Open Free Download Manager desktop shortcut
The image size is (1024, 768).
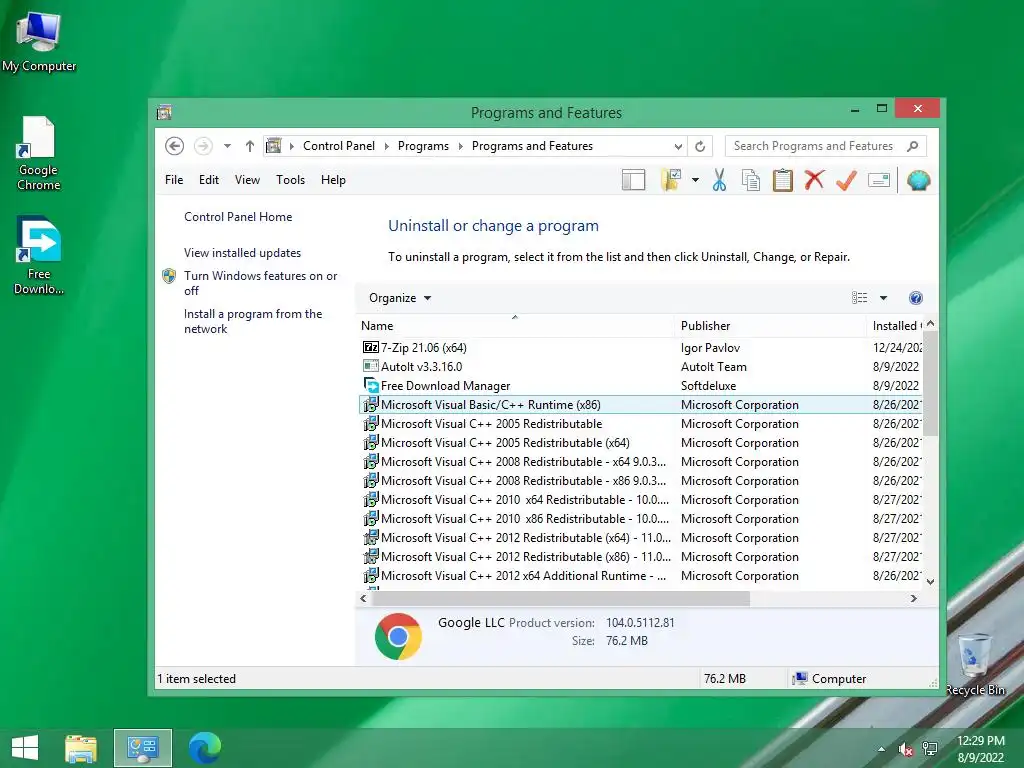point(39,255)
